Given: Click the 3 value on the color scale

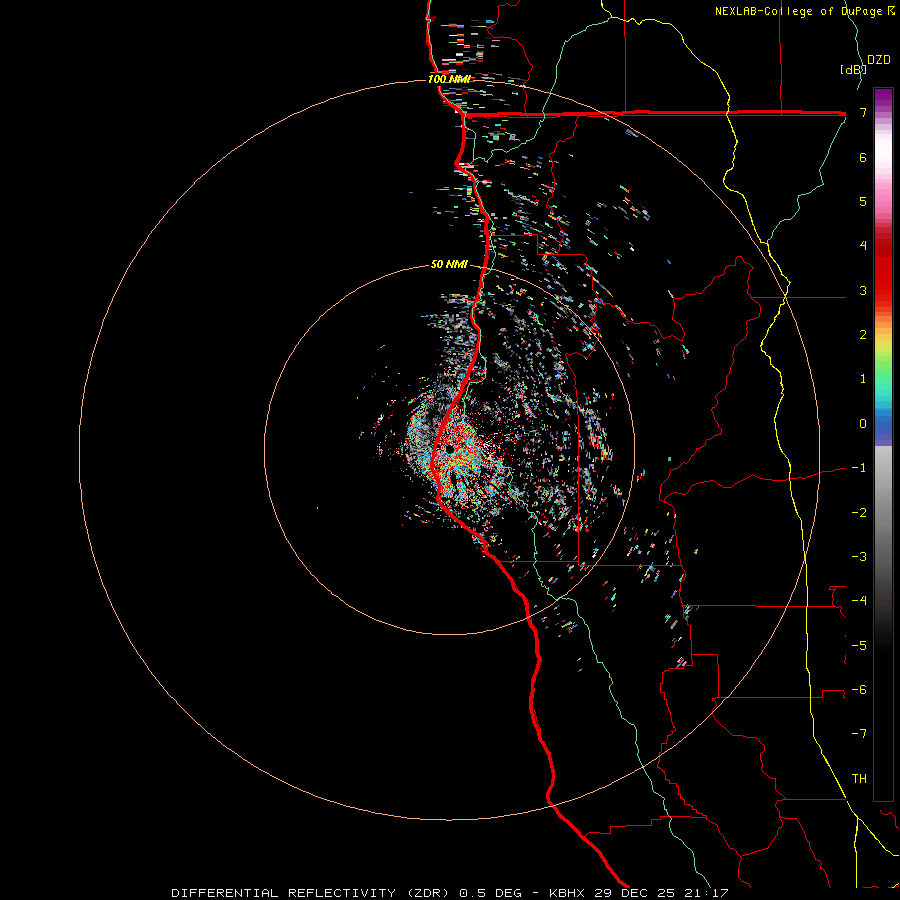Looking at the screenshot, I should tap(863, 290).
